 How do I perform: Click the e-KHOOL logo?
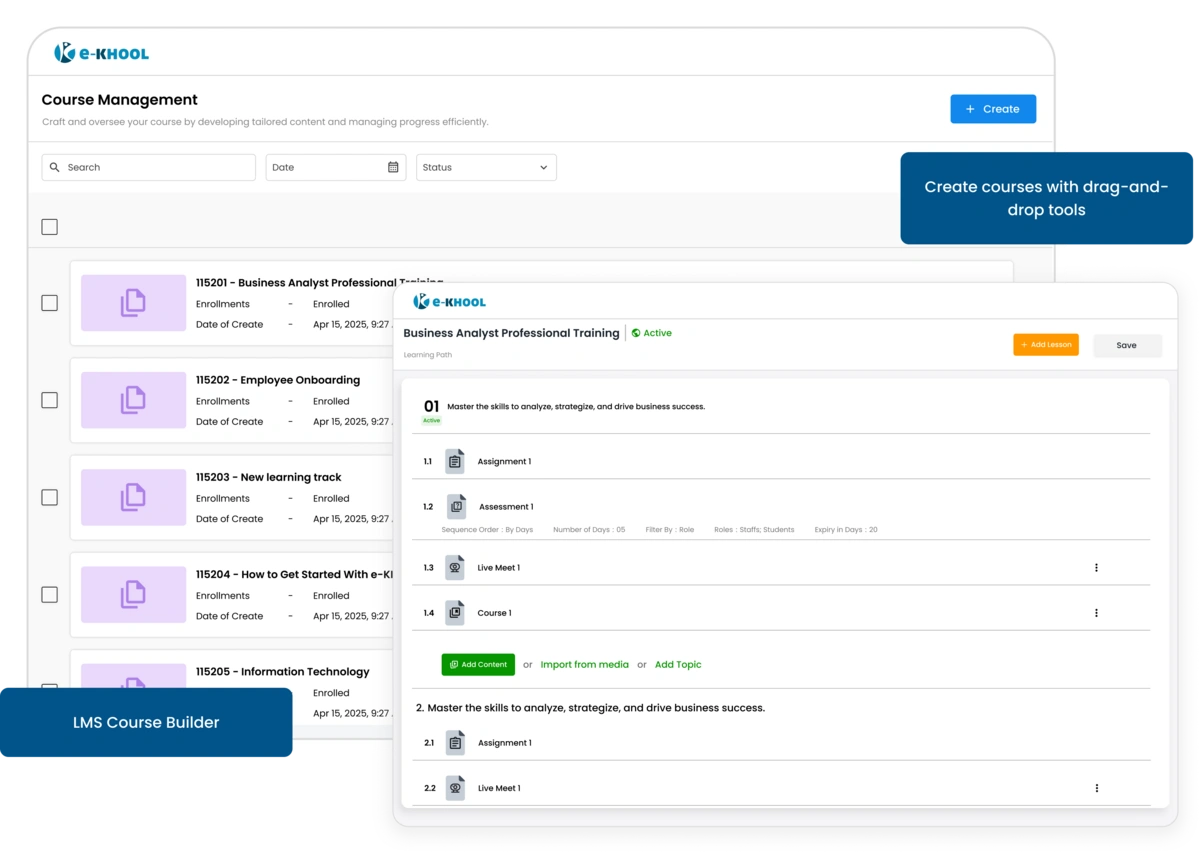point(100,52)
